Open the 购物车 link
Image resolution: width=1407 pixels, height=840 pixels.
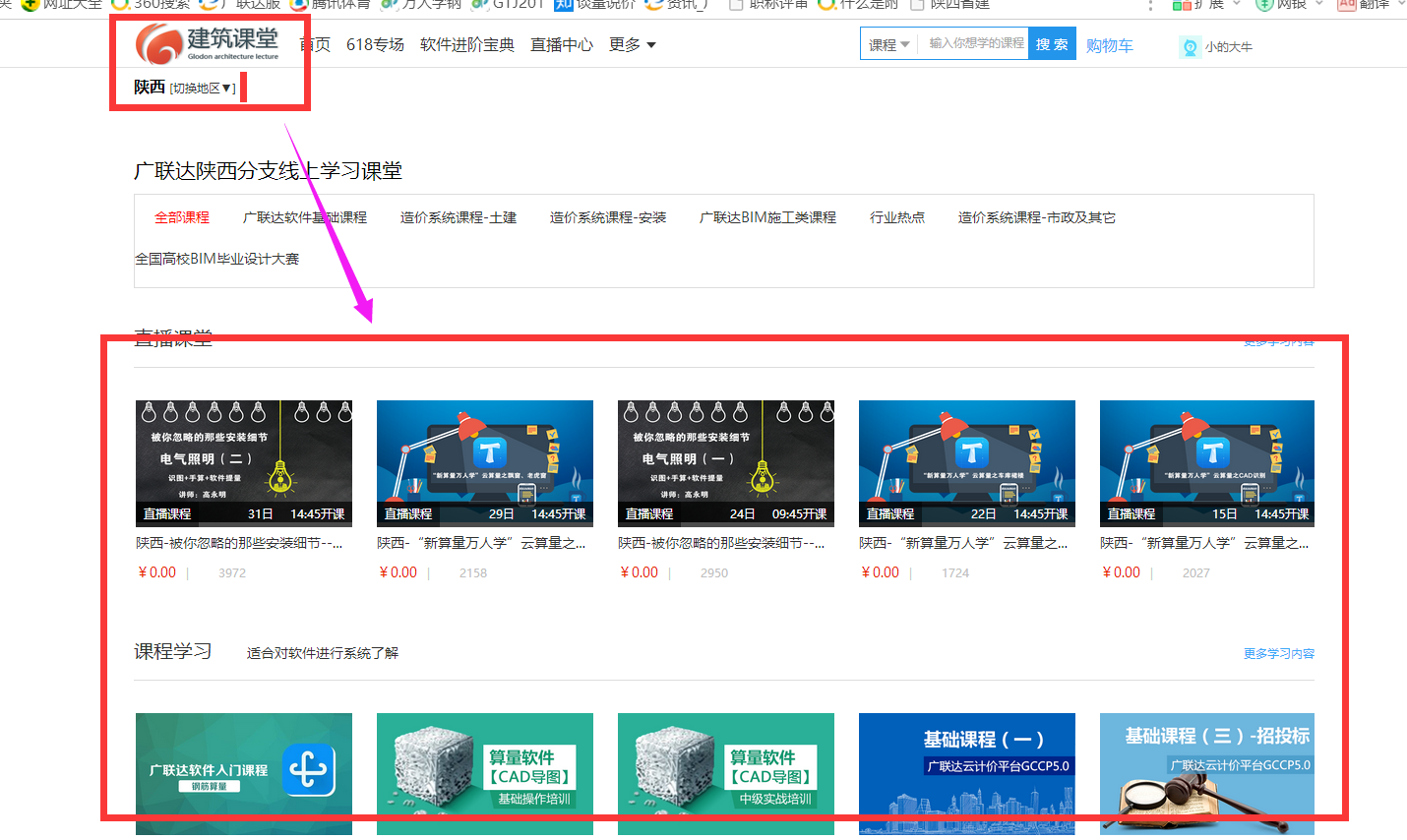tap(1110, 46)
